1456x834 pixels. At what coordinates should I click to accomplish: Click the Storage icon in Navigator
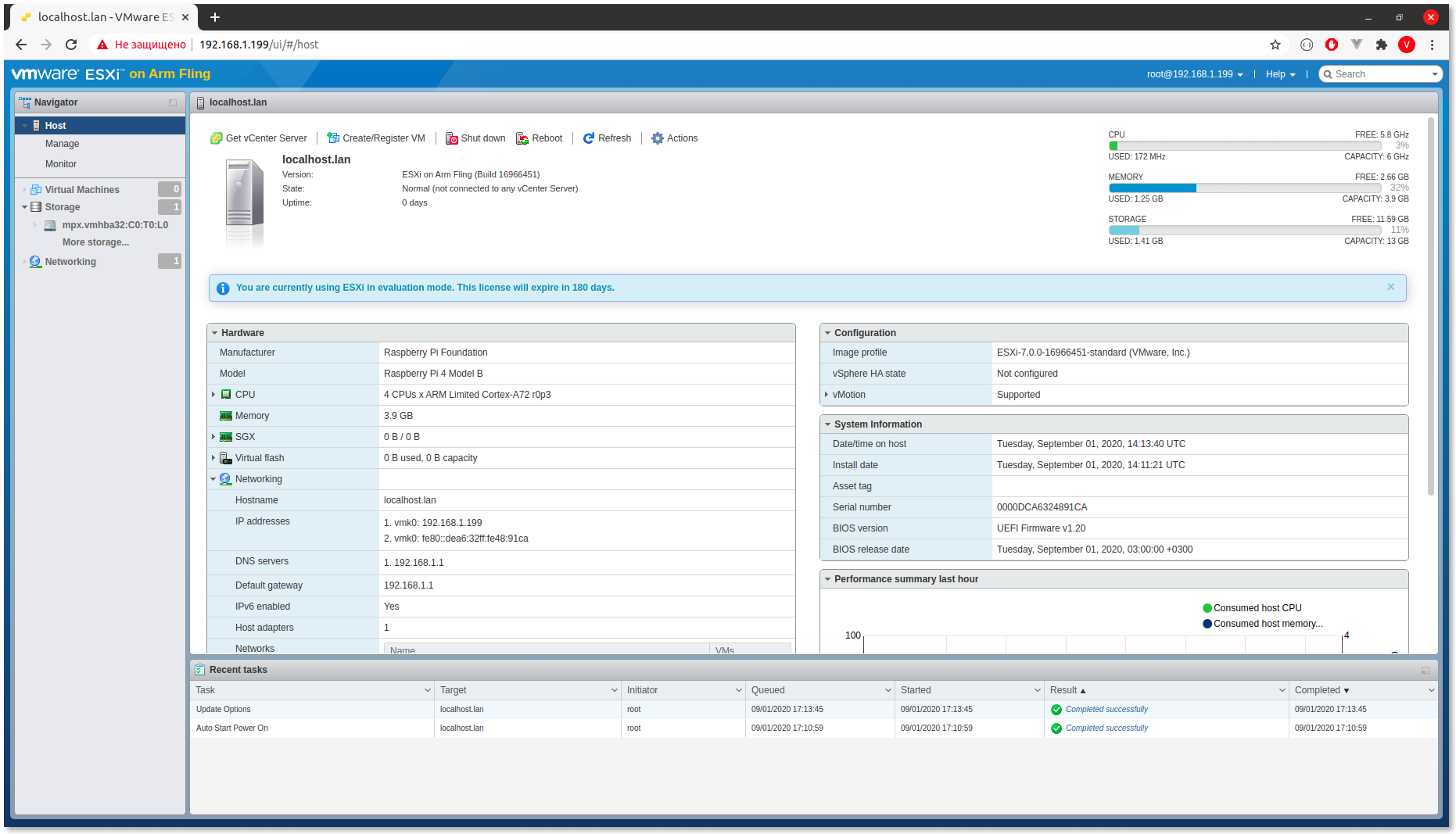[36, 207]
